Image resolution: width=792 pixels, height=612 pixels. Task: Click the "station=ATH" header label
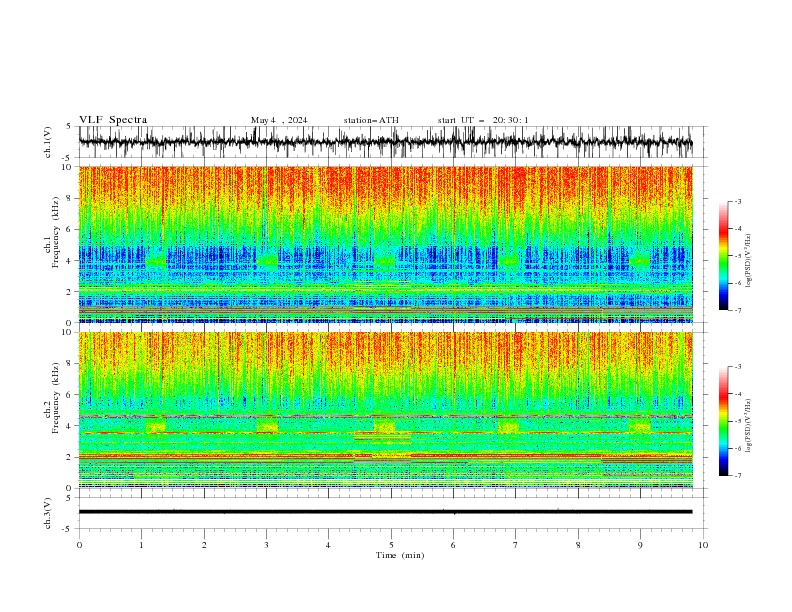371,120
